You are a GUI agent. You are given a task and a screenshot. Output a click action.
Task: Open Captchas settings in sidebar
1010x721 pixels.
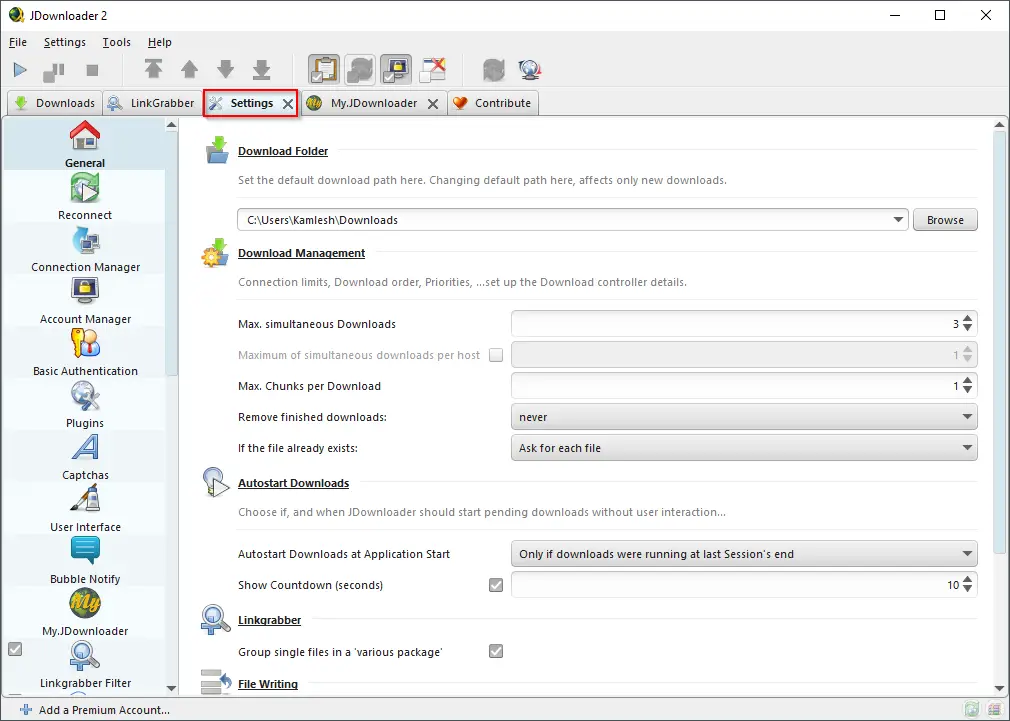tap(84, 457)
